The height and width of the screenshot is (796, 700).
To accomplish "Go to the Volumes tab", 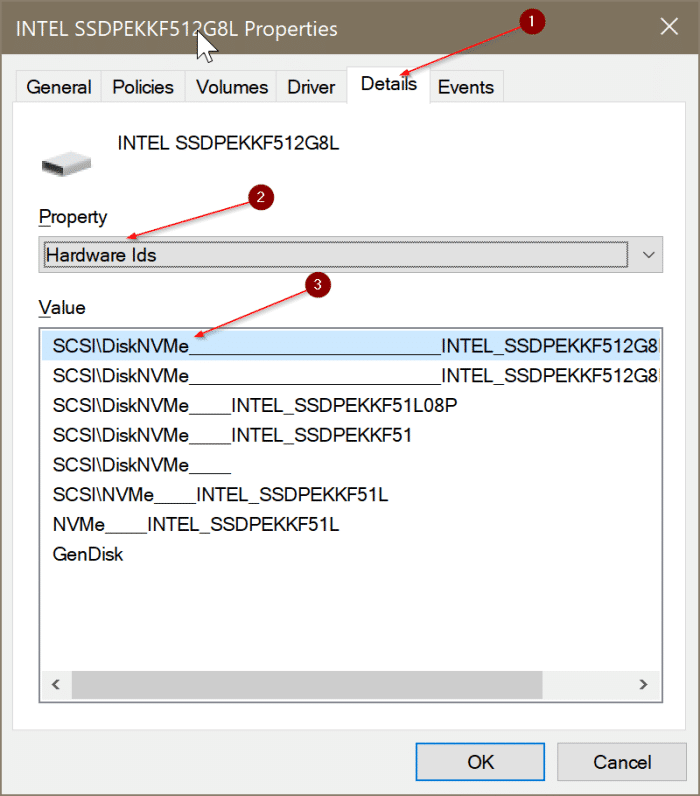I will [231, 87].
